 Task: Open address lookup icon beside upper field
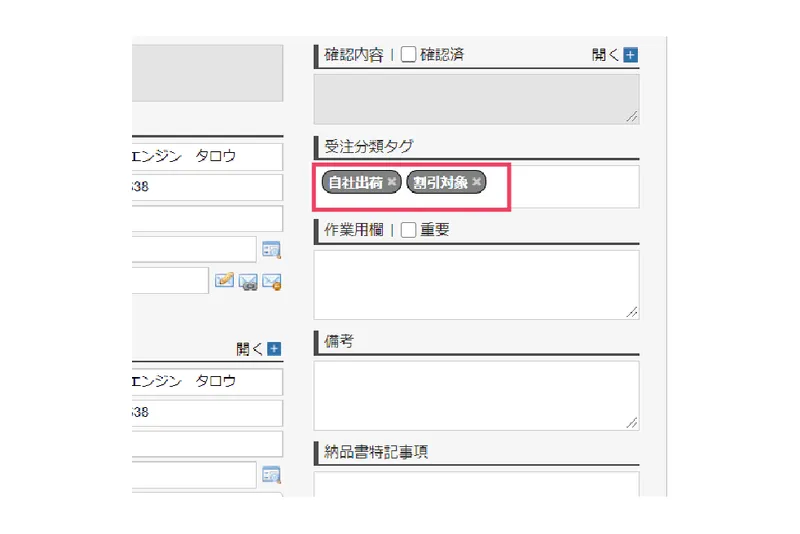point(271,249)
